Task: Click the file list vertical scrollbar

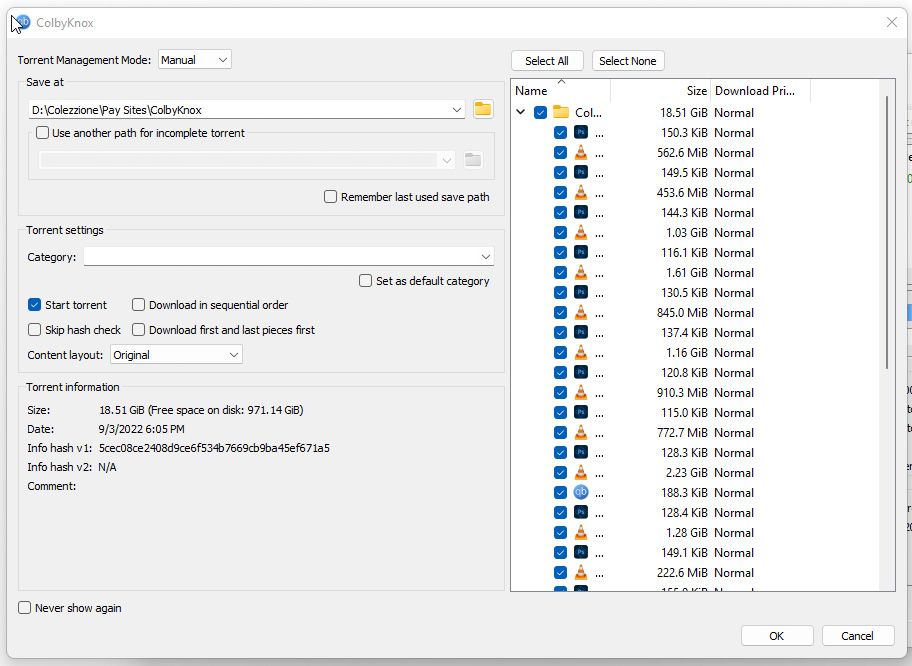Action: pyautogui.click(x=885, y=230)
